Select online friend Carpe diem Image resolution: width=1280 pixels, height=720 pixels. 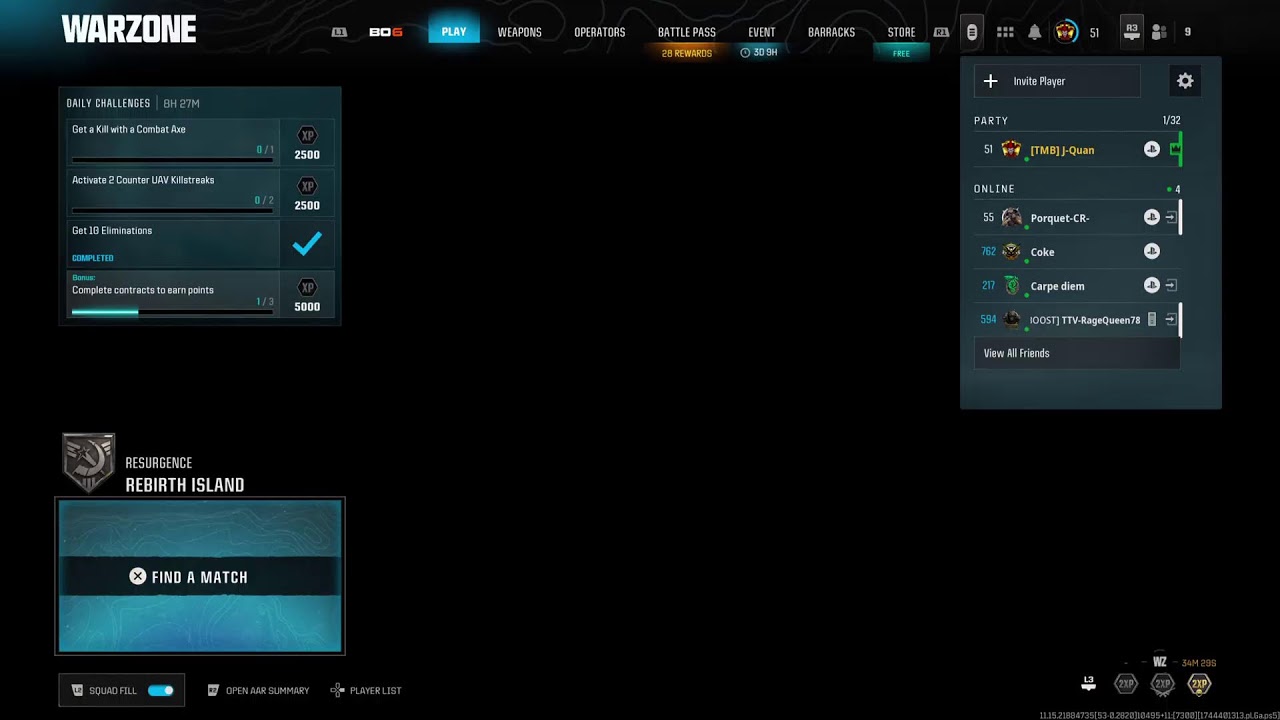1077,286
